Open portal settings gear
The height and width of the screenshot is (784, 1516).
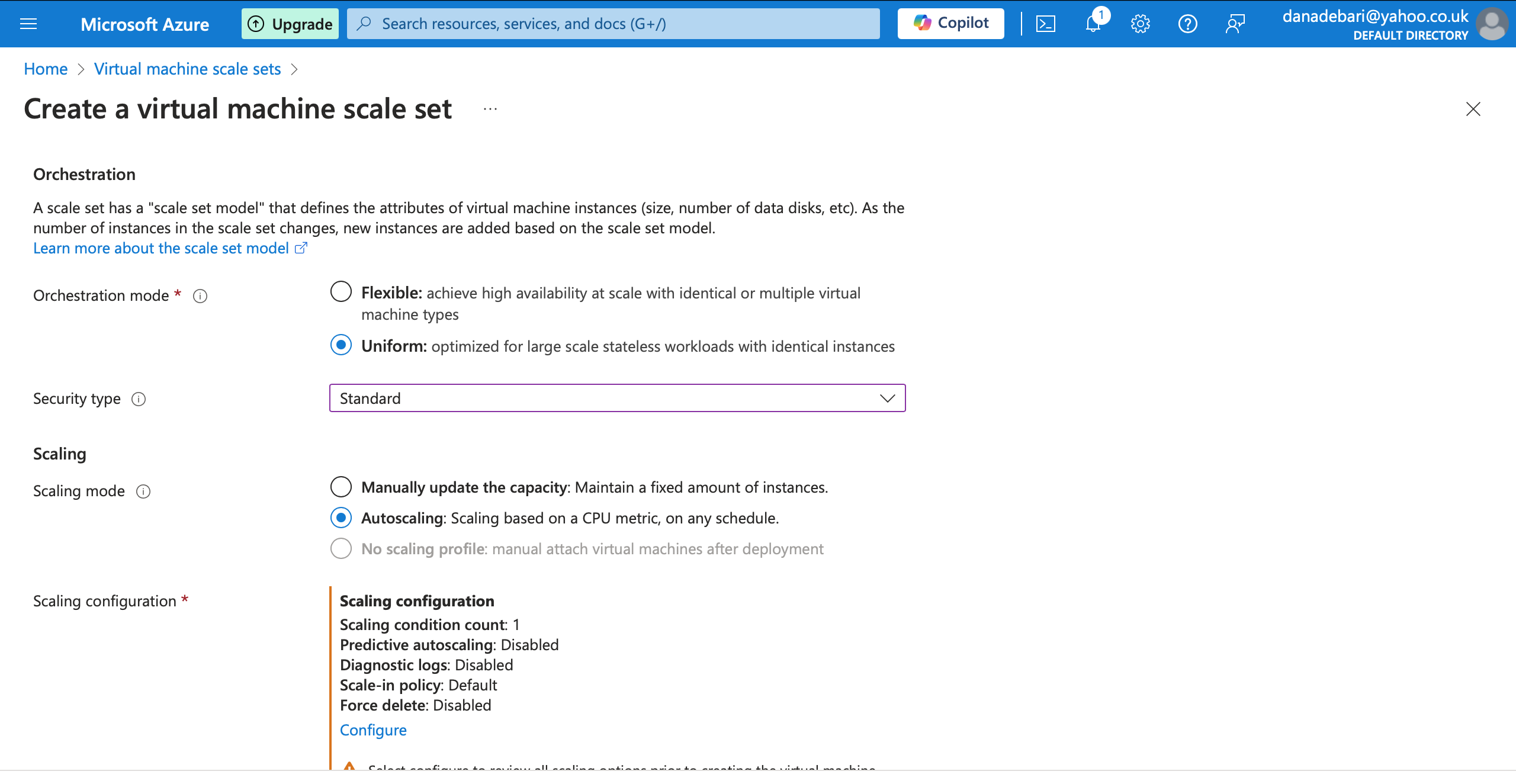(1140, 24)
